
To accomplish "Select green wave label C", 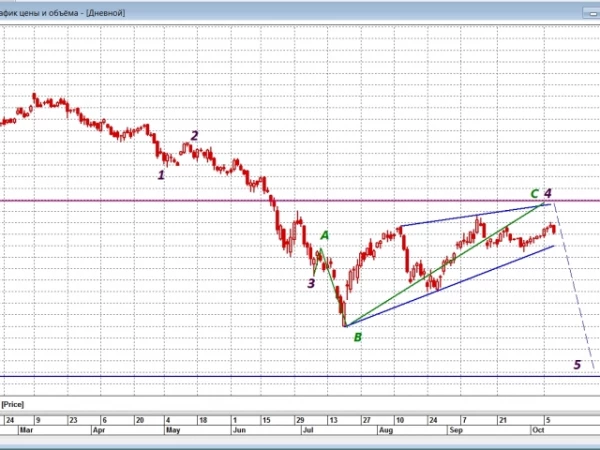I will 535,194.
